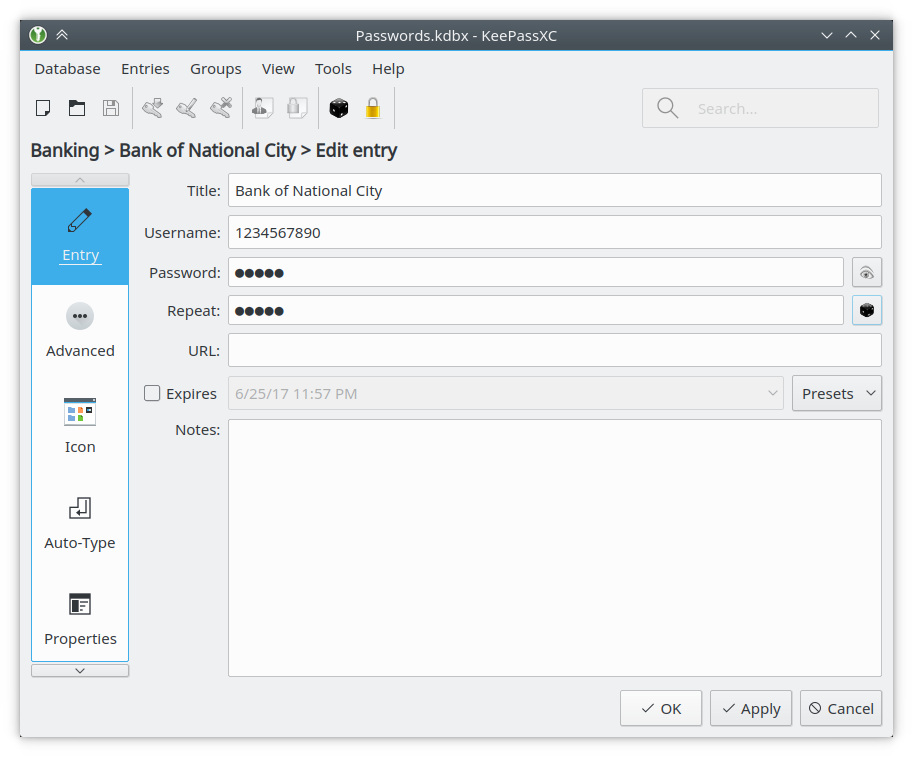Lock the database with the padlock icon
The height and width of the screenshot is (757, 913).
point(373,108)
